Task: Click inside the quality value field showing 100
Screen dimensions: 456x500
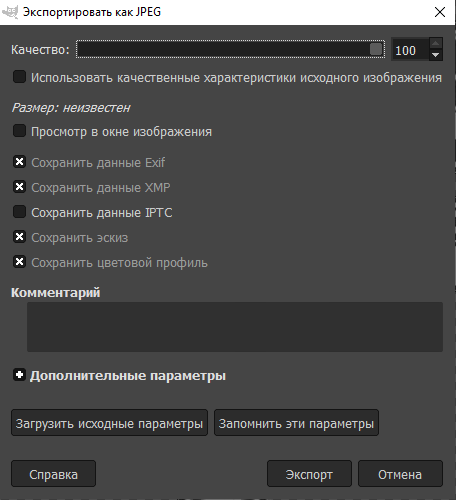Action: tap(410, 50)
